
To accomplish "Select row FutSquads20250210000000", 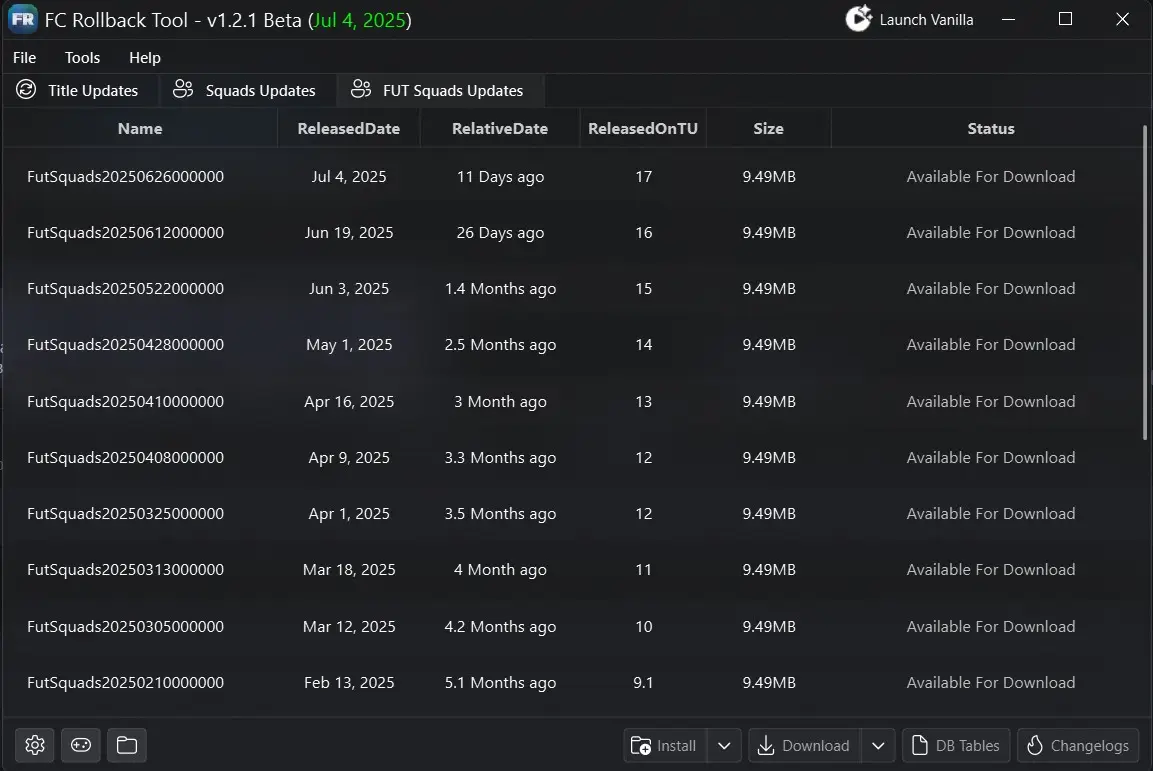I will pyautogui.click(x=572, y=683).
